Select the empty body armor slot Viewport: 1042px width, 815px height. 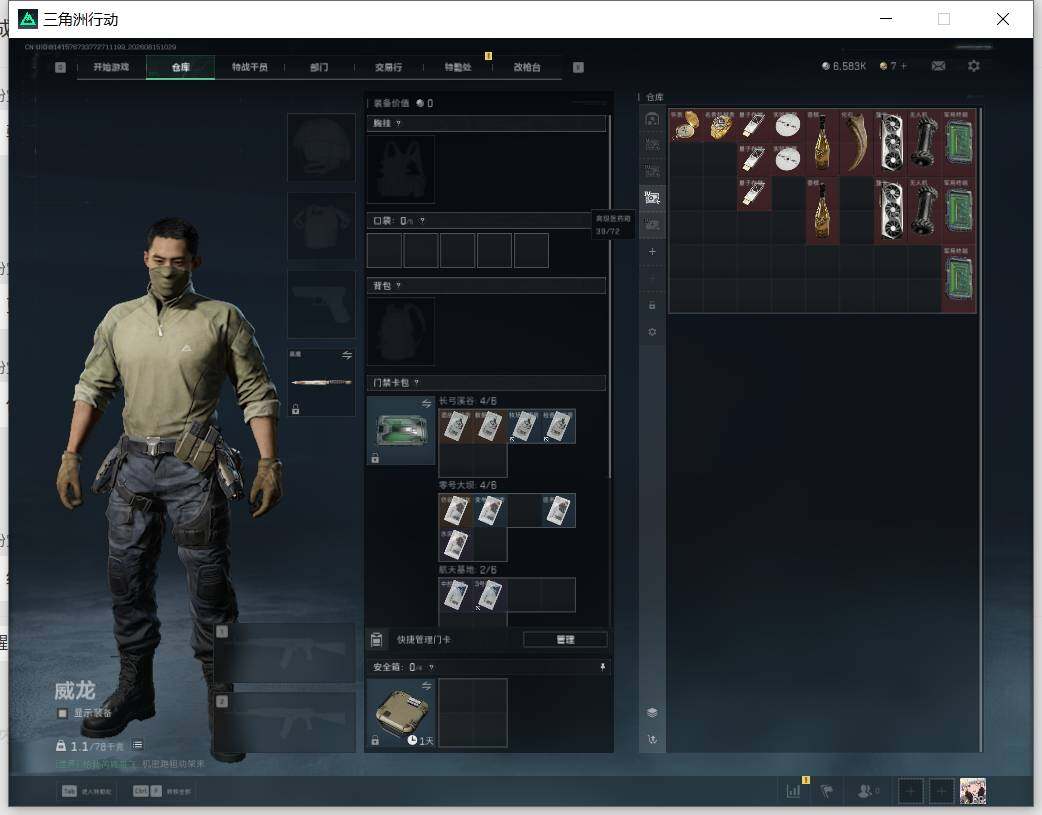click(x=321, y=226)
